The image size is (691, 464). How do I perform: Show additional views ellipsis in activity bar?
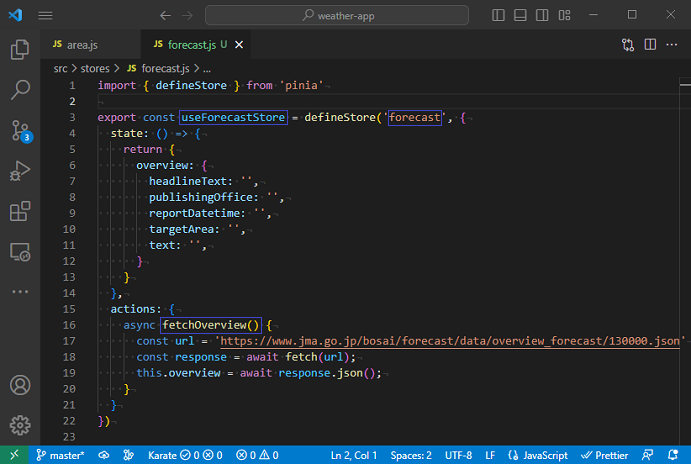pos(20,292)
